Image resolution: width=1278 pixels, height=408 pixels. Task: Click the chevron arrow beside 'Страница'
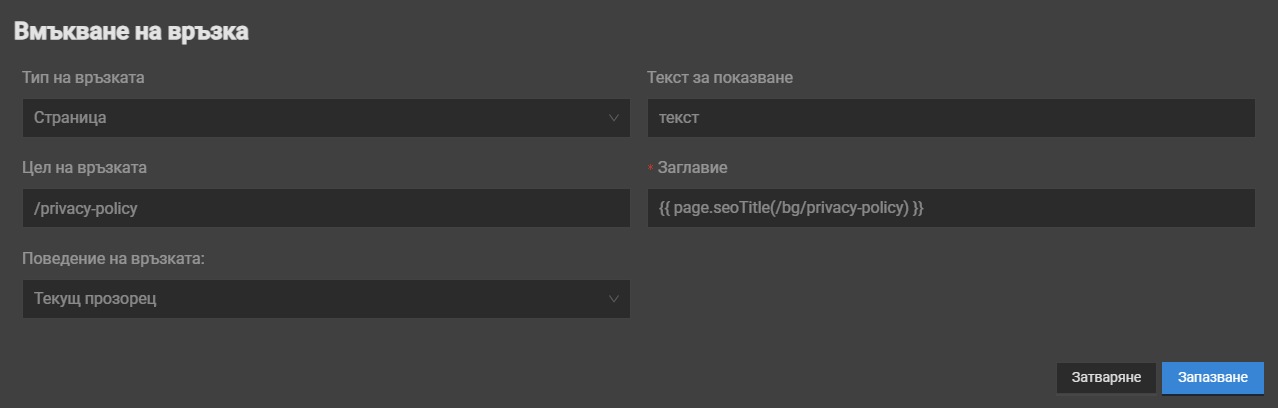click(613, 118)
